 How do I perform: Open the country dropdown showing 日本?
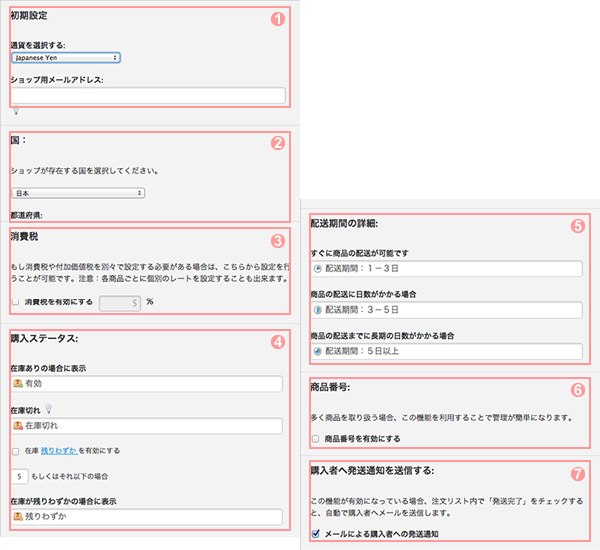[78, 193]
